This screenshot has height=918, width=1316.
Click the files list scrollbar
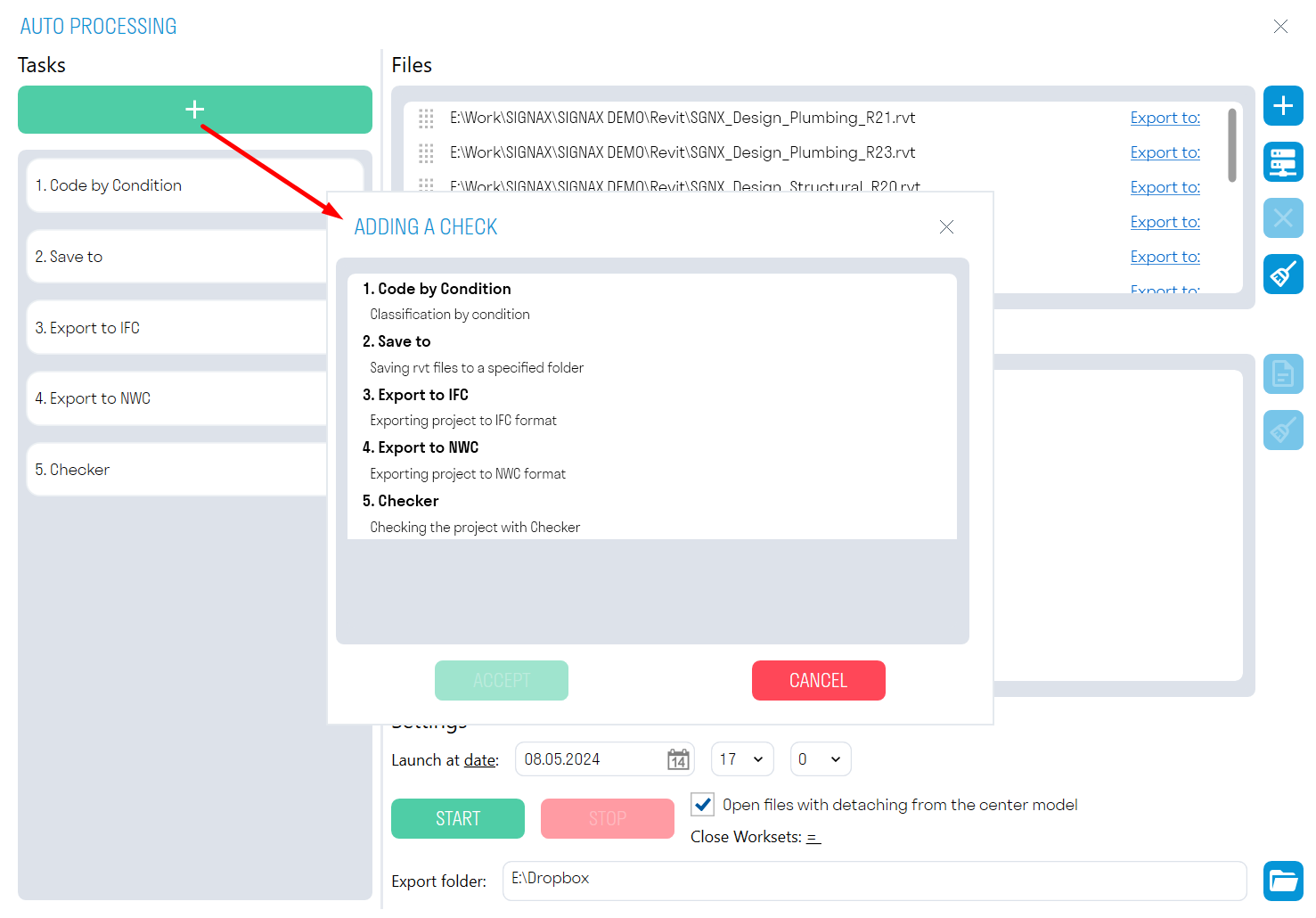tap(1232, 145)
